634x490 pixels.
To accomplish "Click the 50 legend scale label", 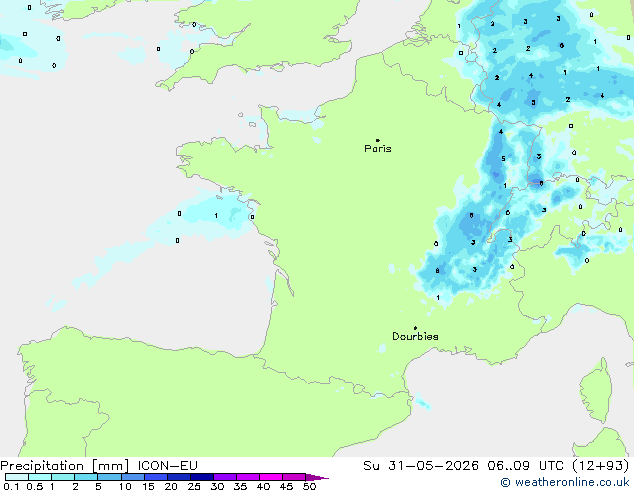I will tap(309, 486).
